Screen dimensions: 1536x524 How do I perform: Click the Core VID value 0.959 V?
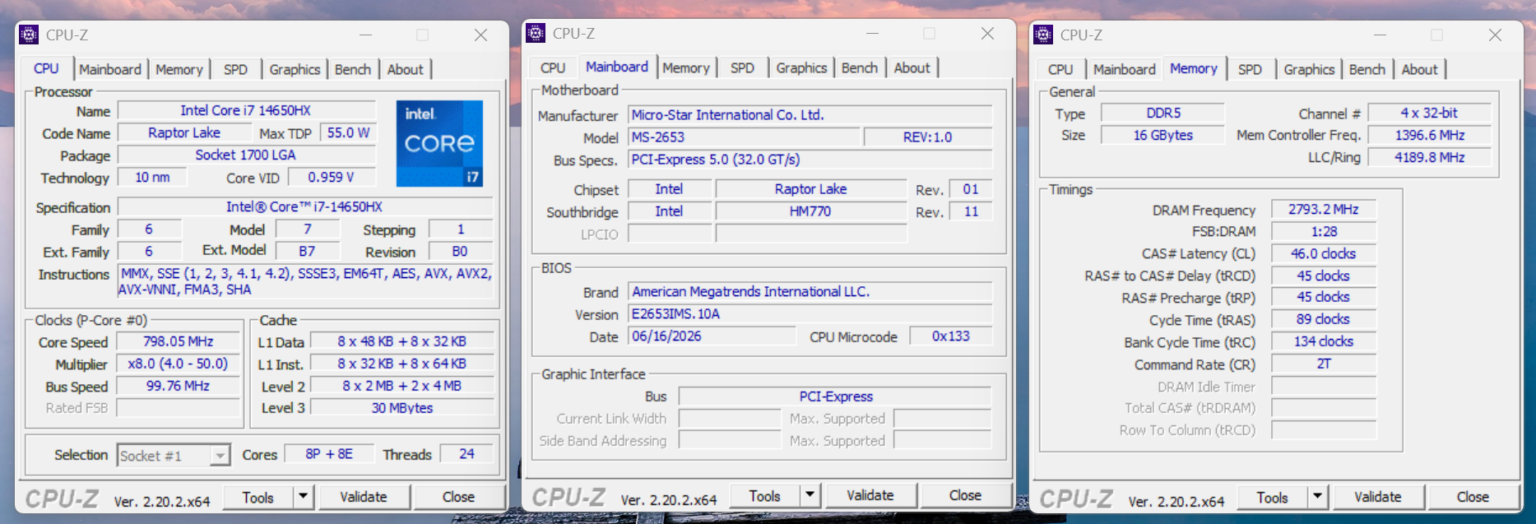point(331,177)
